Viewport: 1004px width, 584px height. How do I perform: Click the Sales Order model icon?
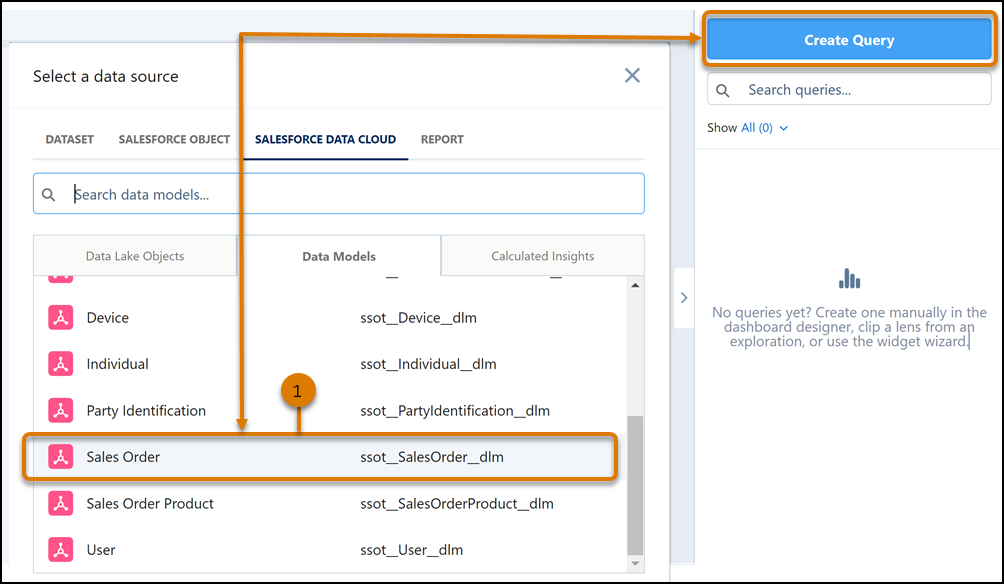[x=61, y=457]
